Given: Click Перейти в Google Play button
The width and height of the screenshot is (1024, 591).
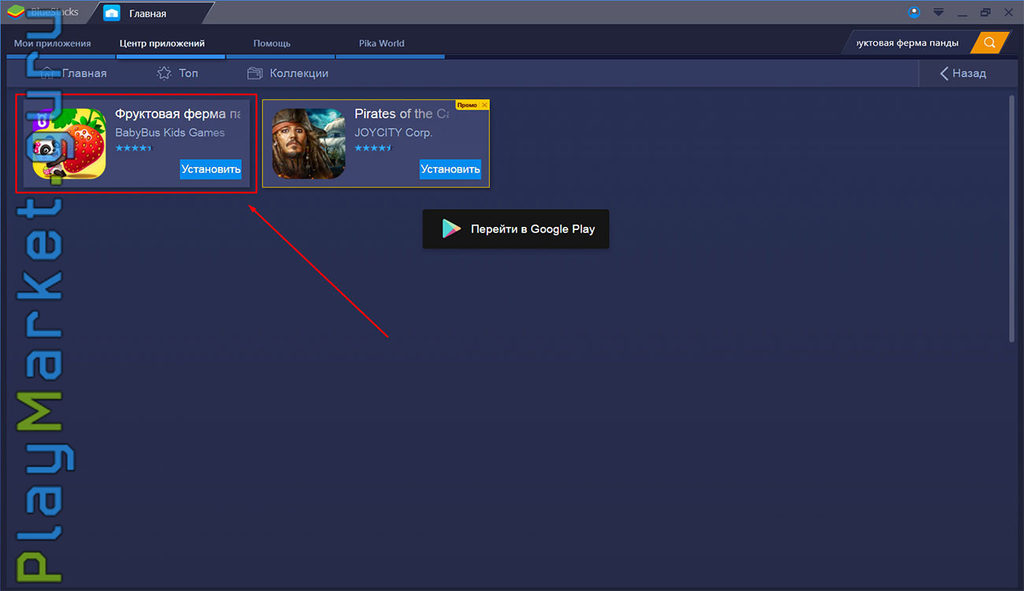Looking at the screenshot, I should point(516,229).
